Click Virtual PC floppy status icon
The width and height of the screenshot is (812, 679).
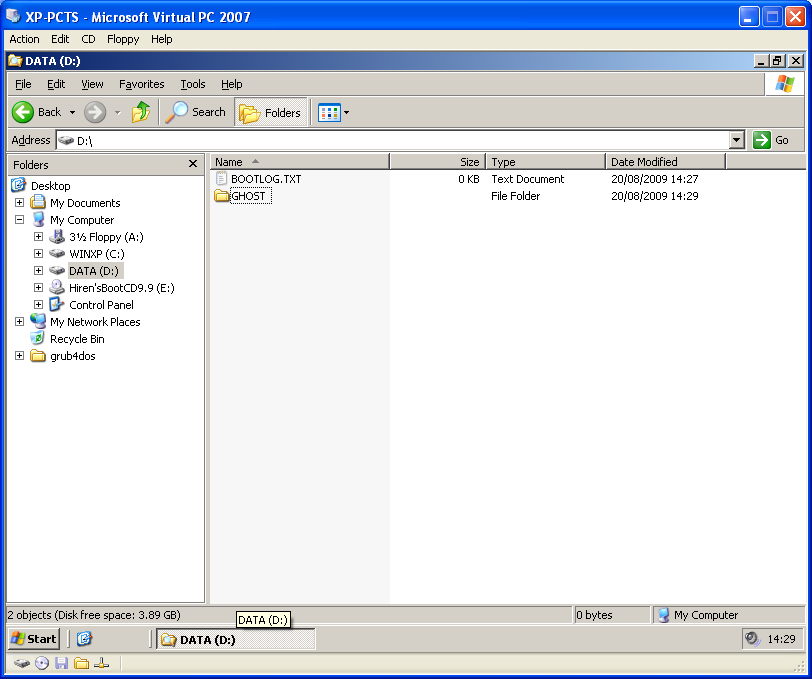click(x=62, y=663)
